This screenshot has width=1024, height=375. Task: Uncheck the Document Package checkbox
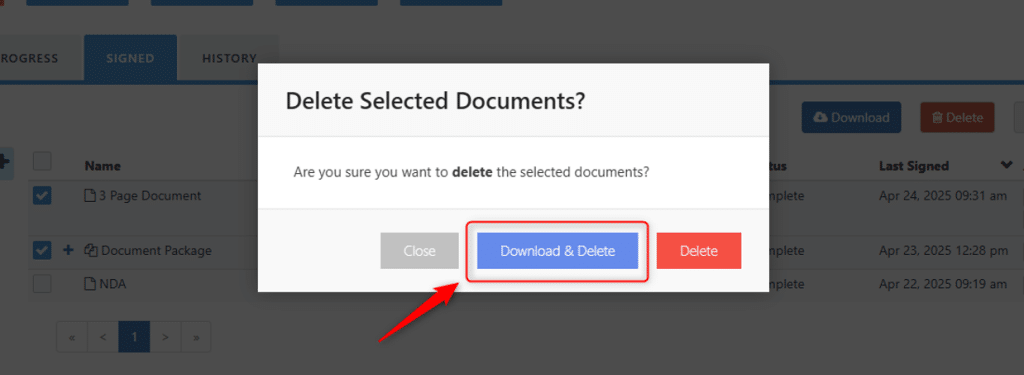pos(42,250)
